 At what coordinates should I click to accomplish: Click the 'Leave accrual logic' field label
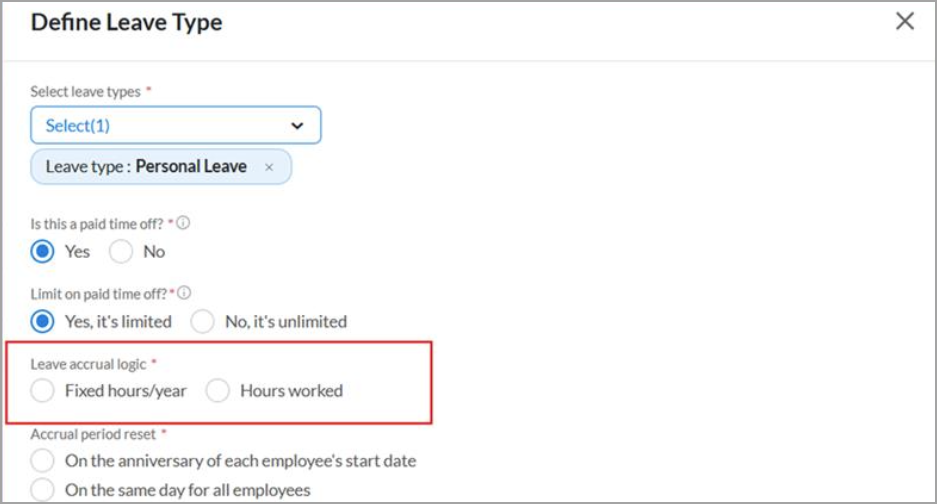pos(89,364)
